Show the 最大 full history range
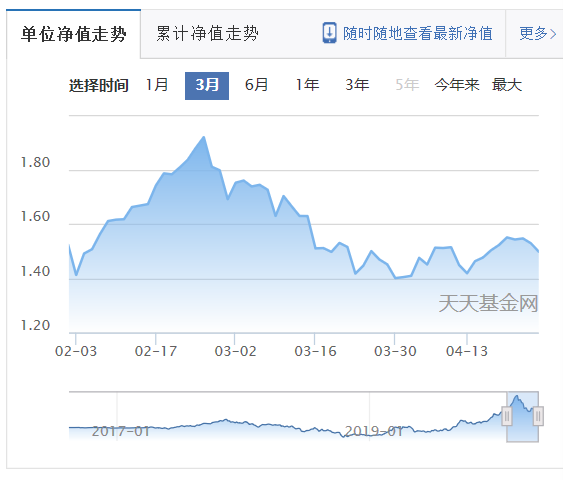The width and height of the screenshot is (563, 480). pos(507,85)
